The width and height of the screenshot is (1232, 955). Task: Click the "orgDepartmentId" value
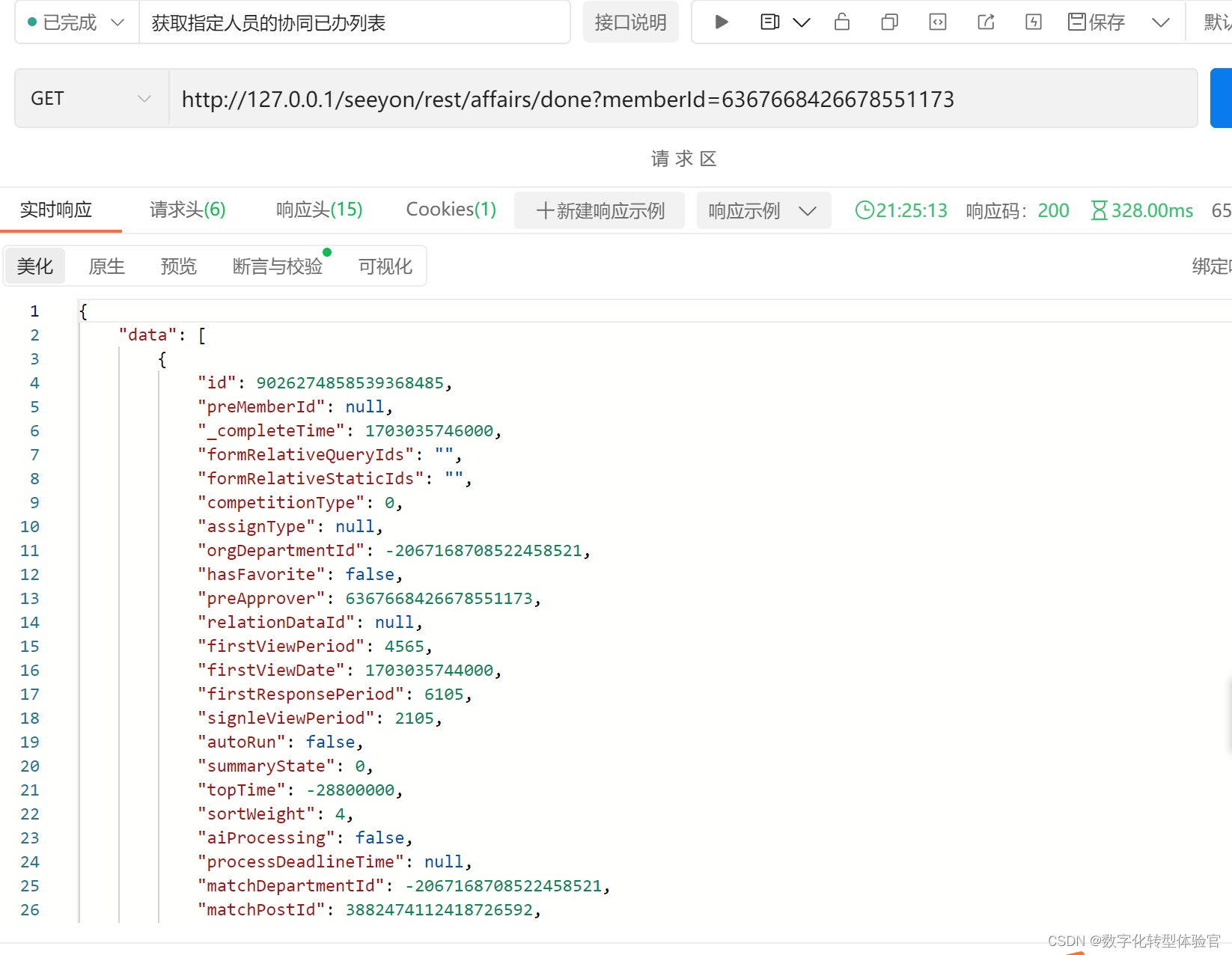[x=484, y=550]
